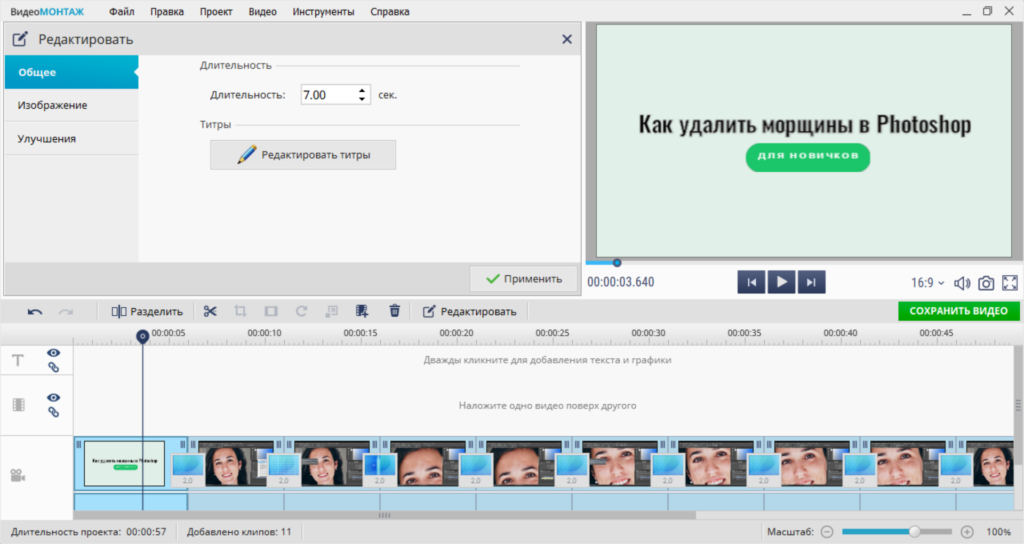Delete the selected clip with trash icon
The image size is (1024, 544).
pyautogui.click(x=394, y=311)
